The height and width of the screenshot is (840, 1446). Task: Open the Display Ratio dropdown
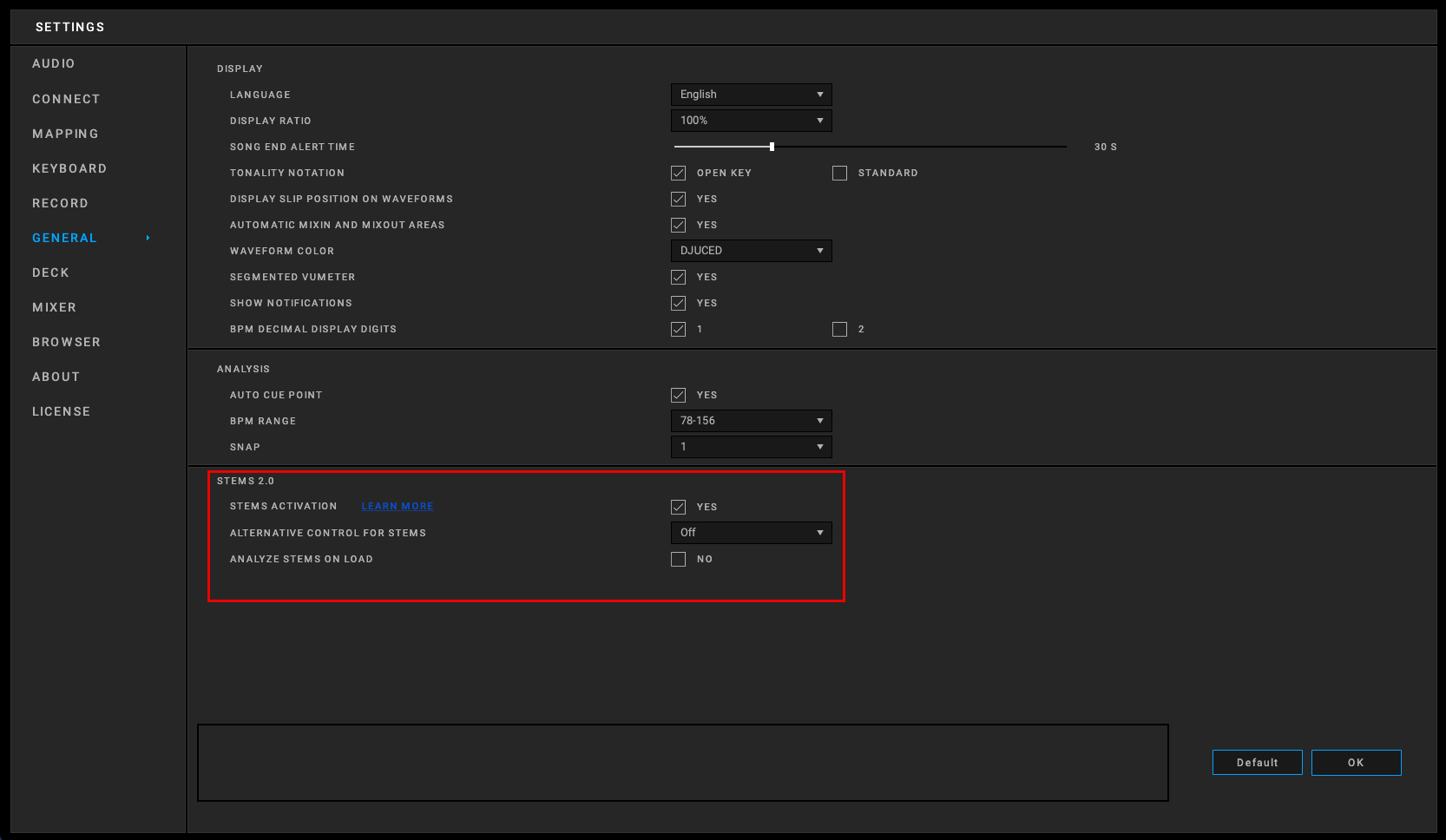pyautogui.click(x=751, y=121)
